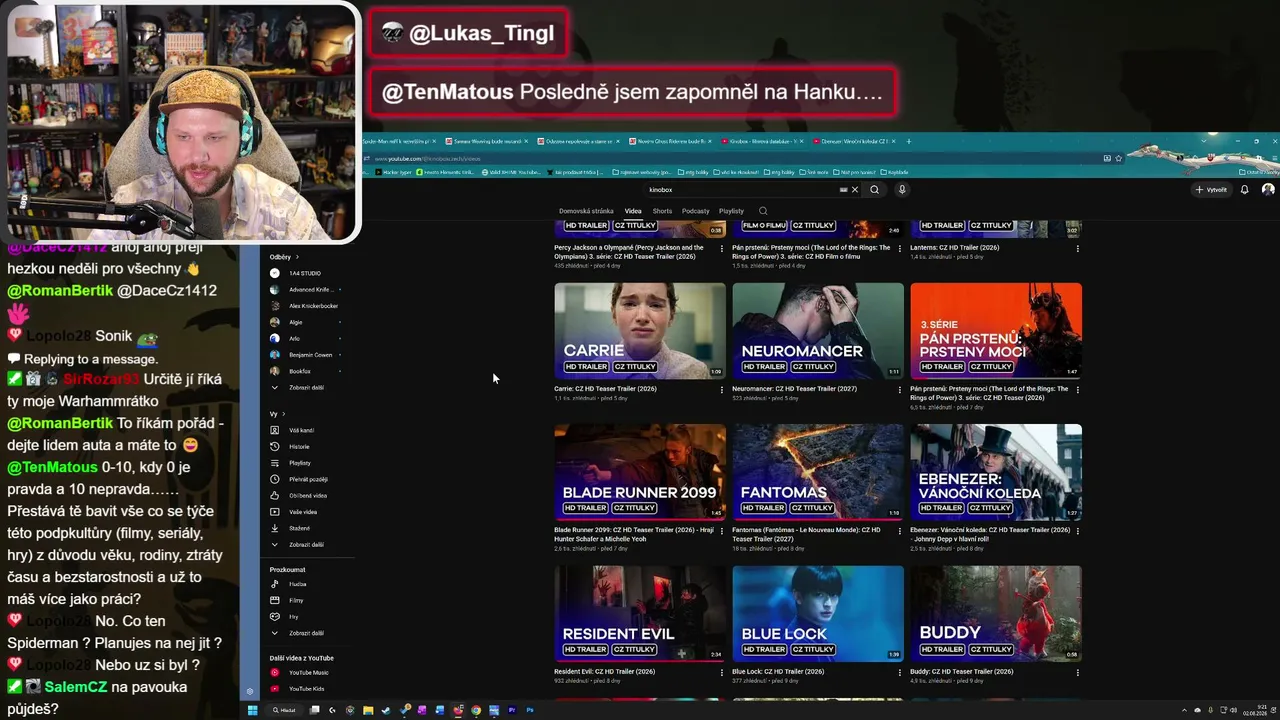The image size is (1280, 720).
Task: Open Filmy under Prozkoumat
Action: pyautogui.click(x=296, y=600)
